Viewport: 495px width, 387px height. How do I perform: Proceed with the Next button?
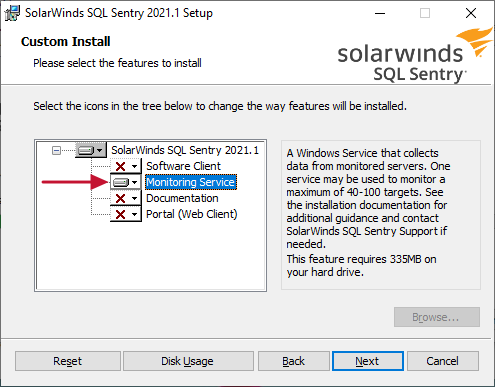[x=368, y=361]
